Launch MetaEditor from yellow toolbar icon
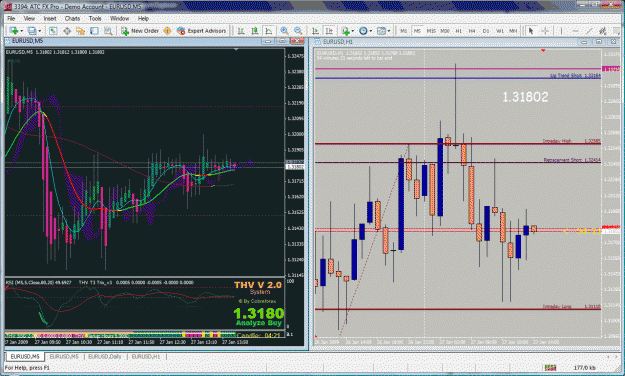The image size is (625, 376). coord(167,31)
